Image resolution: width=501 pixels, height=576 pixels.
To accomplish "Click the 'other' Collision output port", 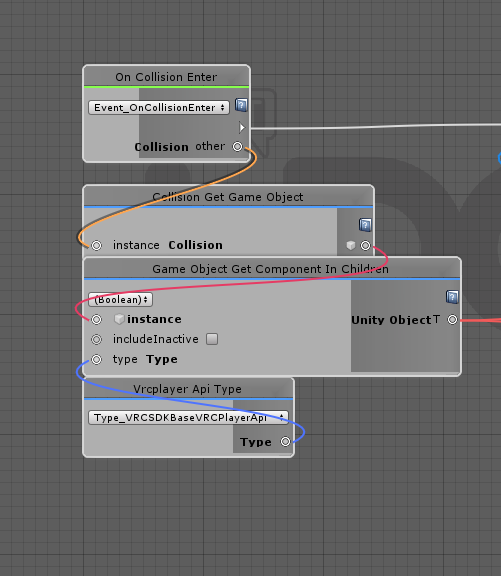I will point(238,147).
